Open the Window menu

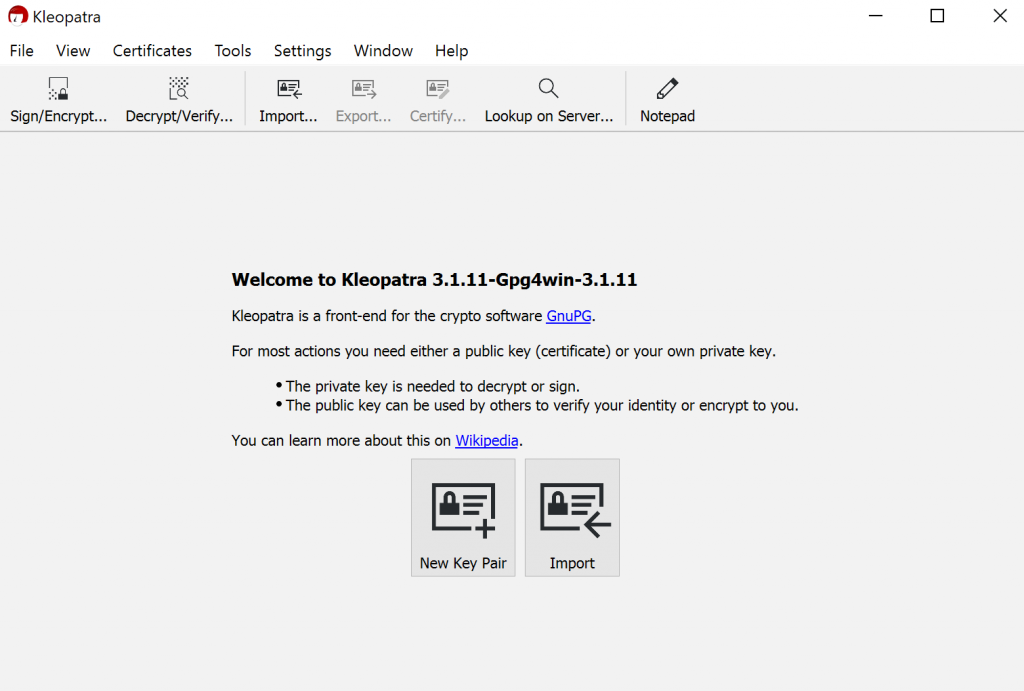point(383,51)
